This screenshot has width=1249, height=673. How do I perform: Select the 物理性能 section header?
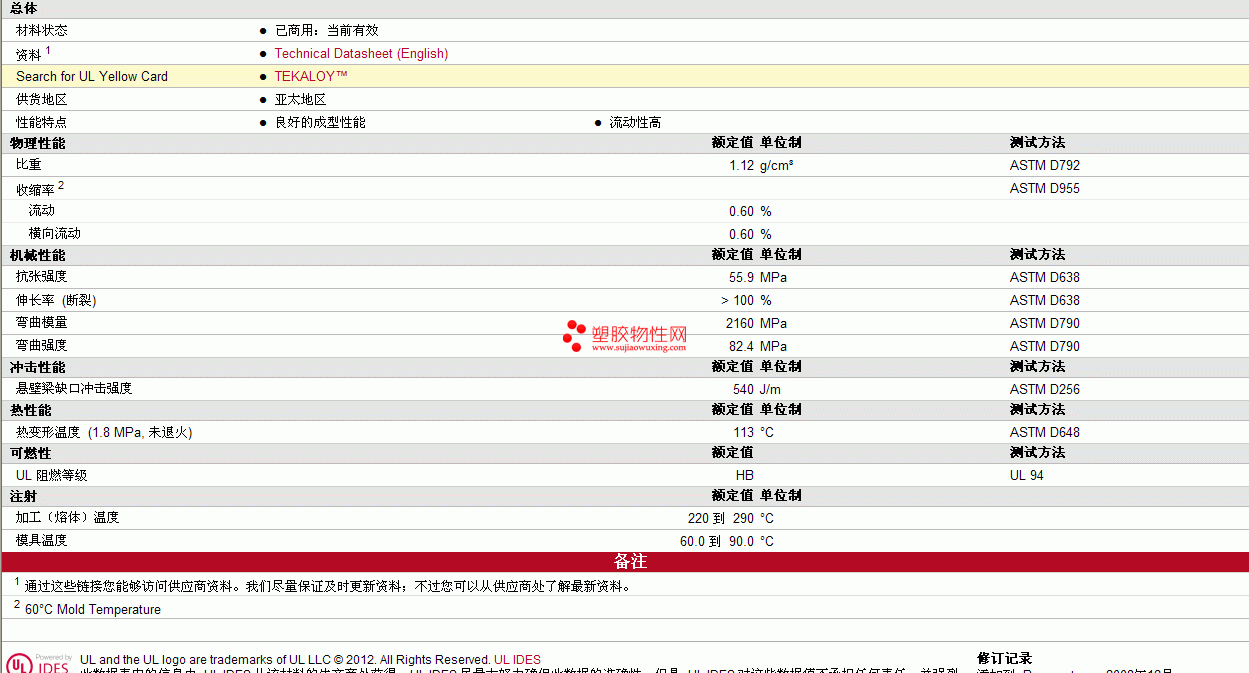(37, 143)
